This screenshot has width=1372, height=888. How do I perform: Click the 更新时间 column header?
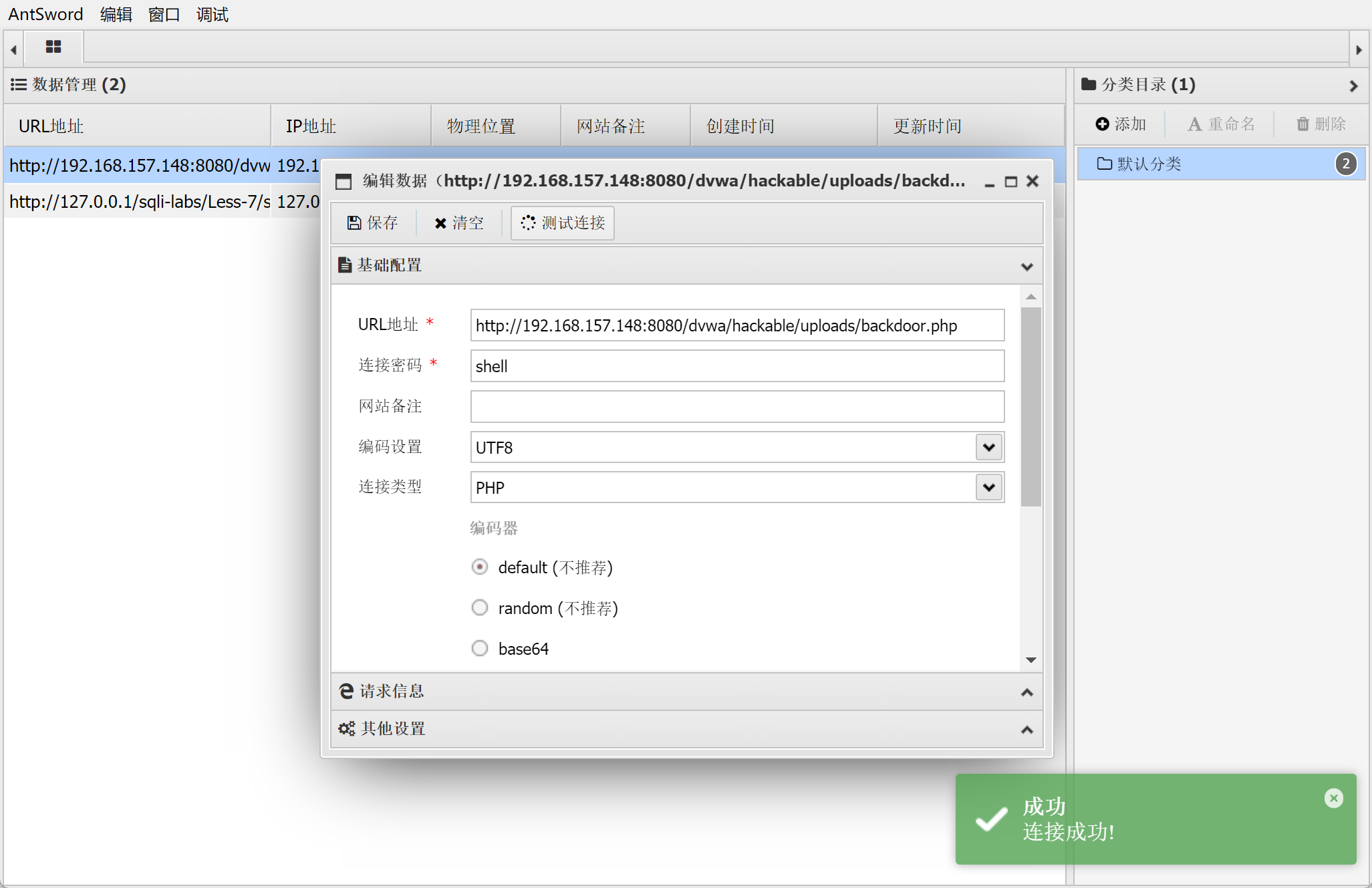pyautogui.click(x=970, y=126)
